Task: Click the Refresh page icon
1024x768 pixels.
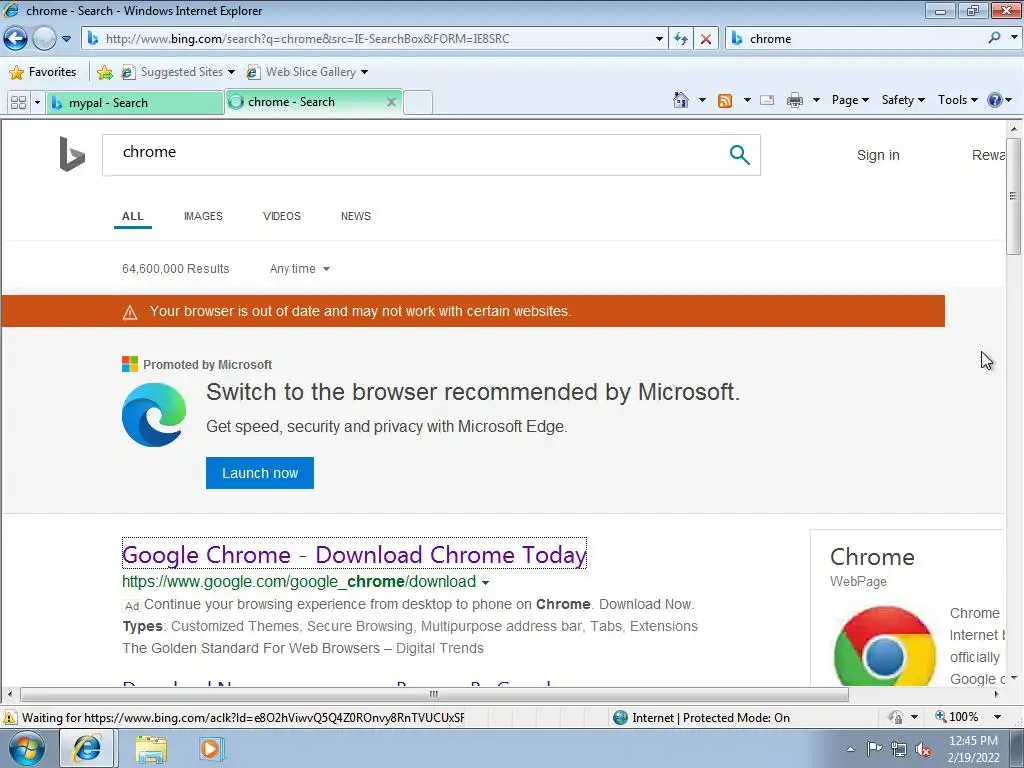Action: [681, 39]
